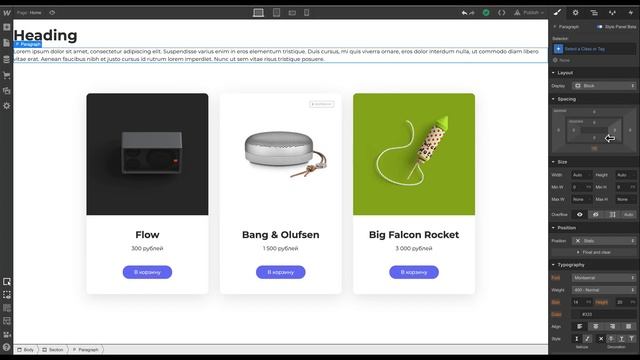Open the Position Static dropdown
Image resolution: width=640 pixels, height=360 pixels.
[x=604, y=241]
